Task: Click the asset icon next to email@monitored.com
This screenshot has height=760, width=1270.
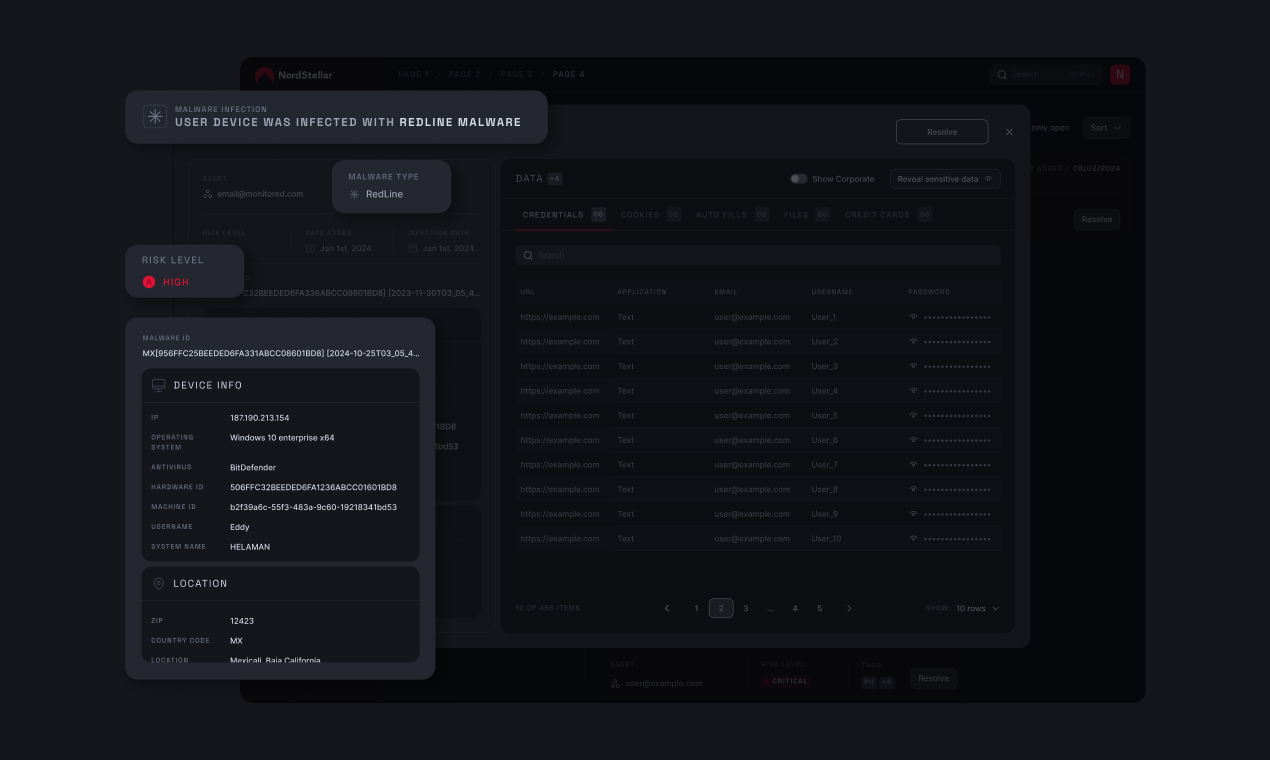Action: [208, 194]
